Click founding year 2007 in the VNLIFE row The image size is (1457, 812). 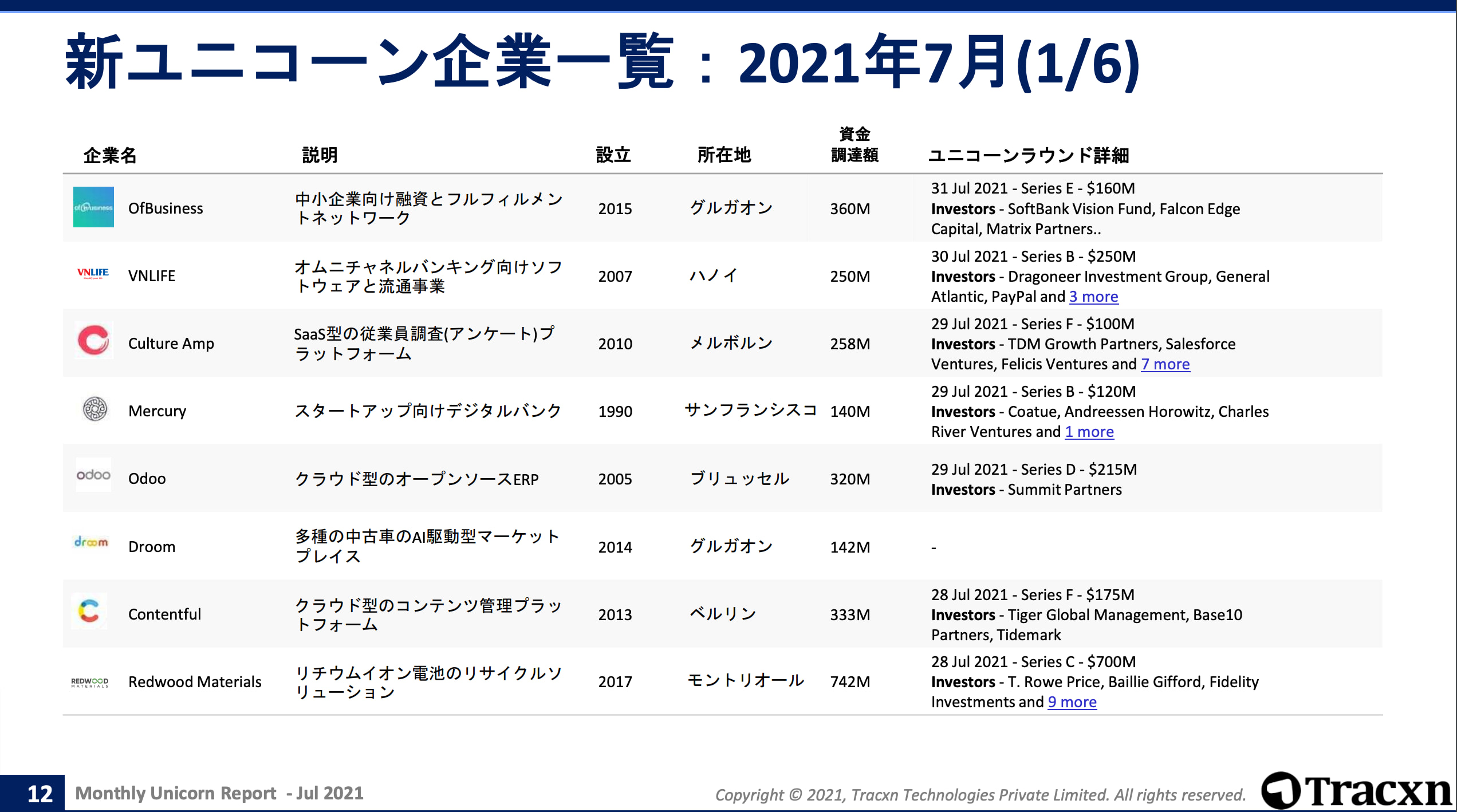[615, 276]
